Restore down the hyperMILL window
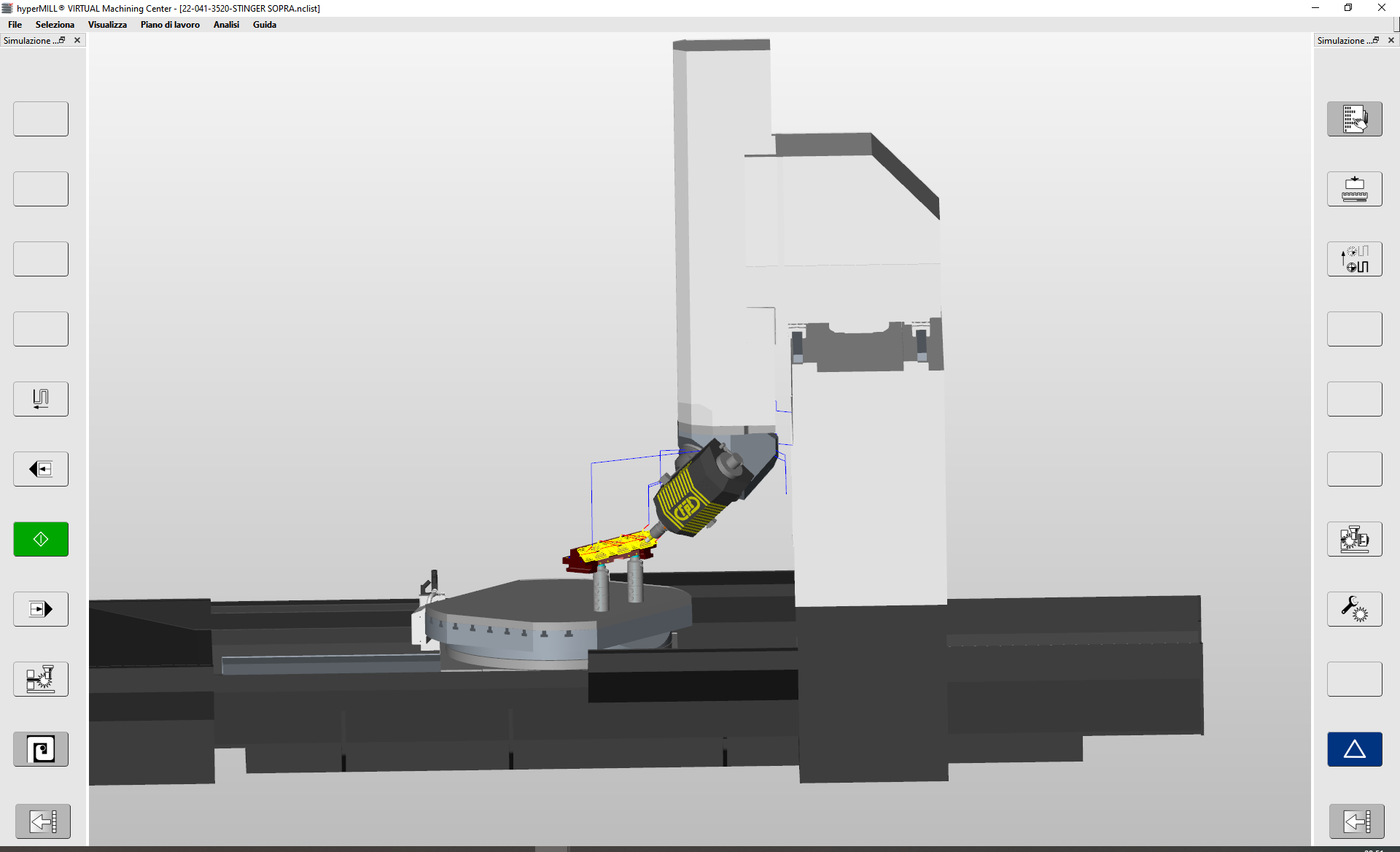Image resolution: width=1400 pixels, height=852 pixels. [1348, 8]
